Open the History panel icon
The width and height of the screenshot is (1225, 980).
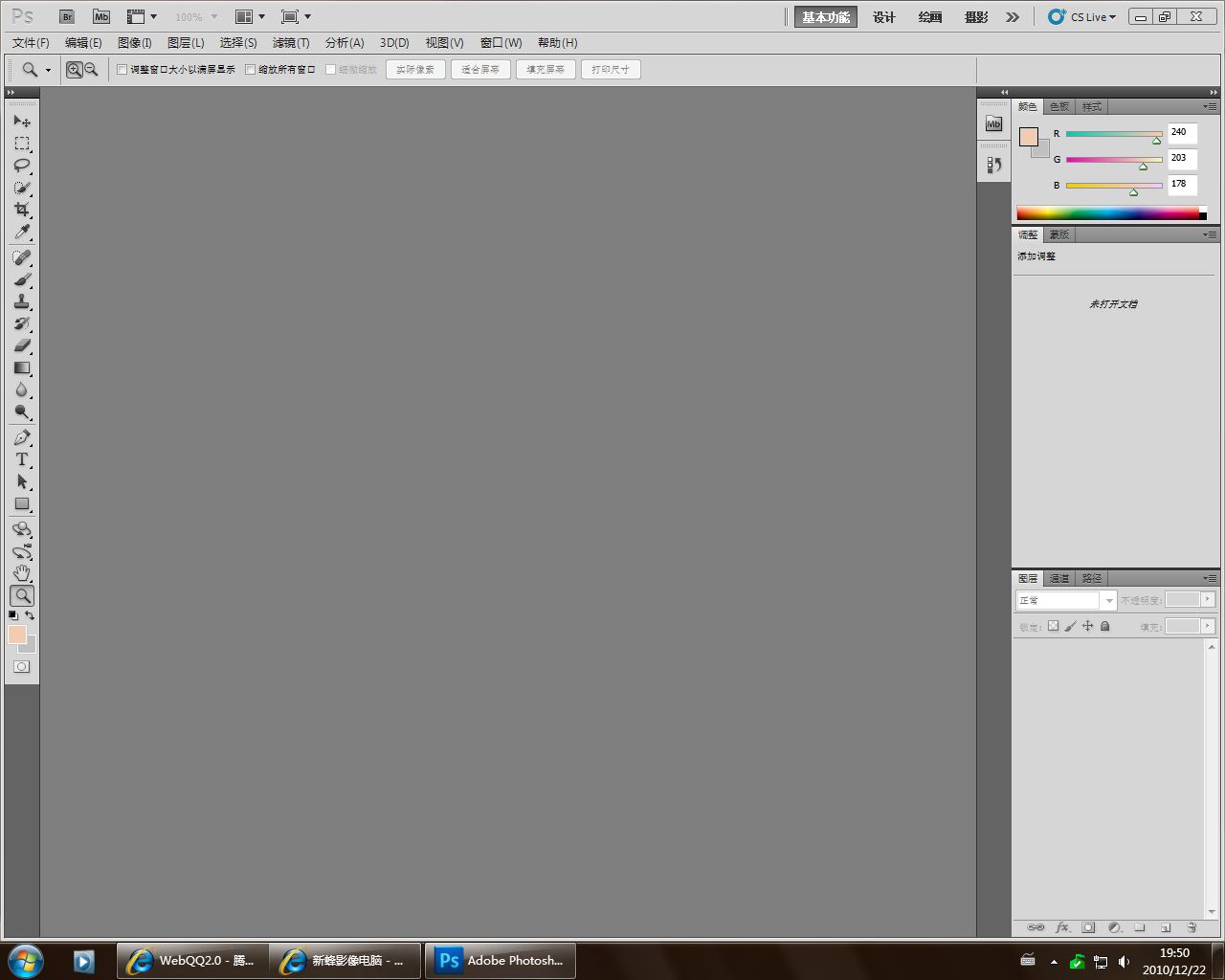tap(993, 166)
